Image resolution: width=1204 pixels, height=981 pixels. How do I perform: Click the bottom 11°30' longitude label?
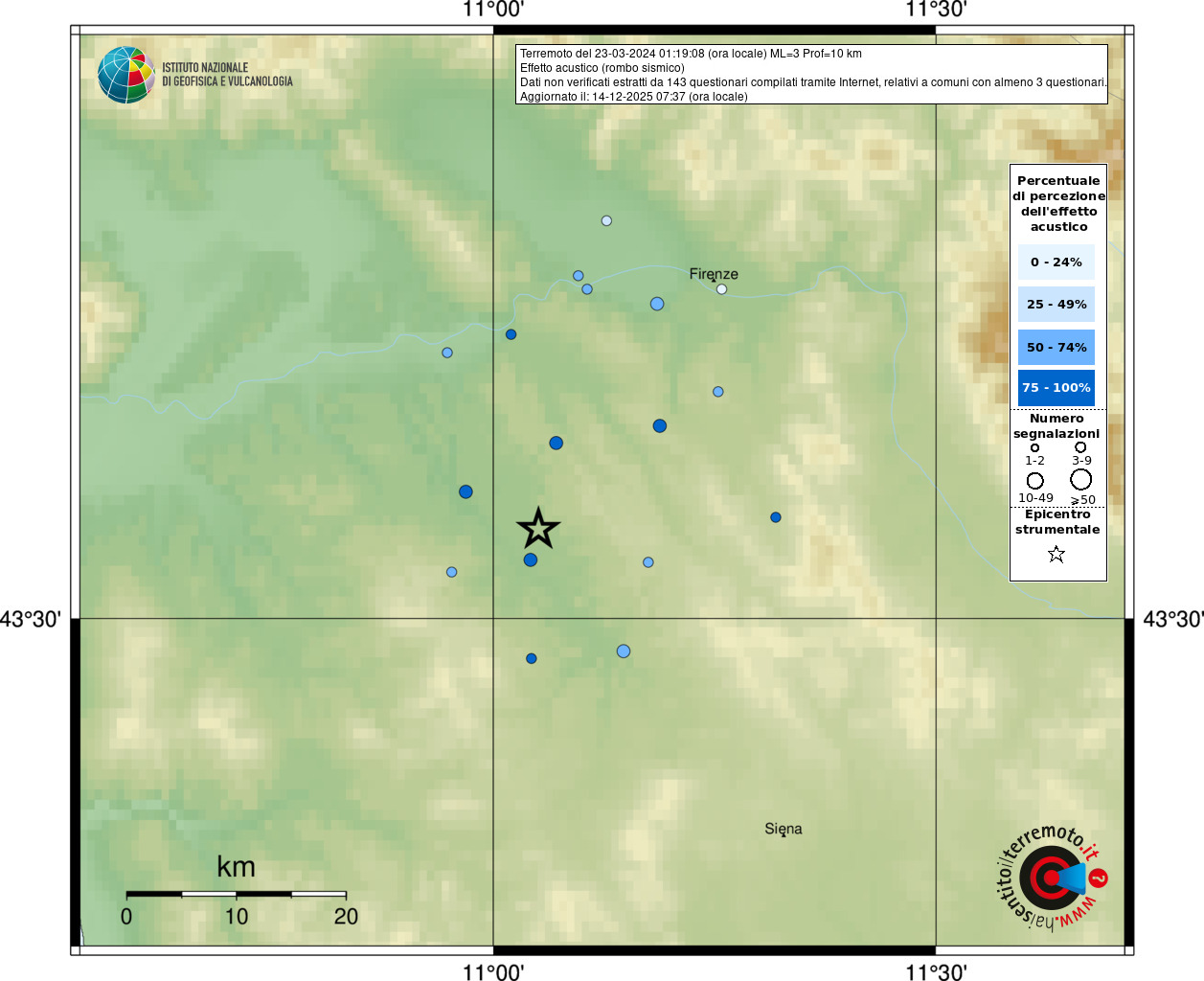(x=936, y=972)
